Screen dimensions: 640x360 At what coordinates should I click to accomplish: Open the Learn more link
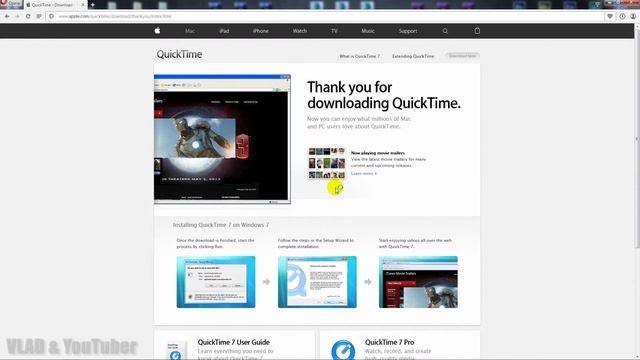[x=364, y=173]
